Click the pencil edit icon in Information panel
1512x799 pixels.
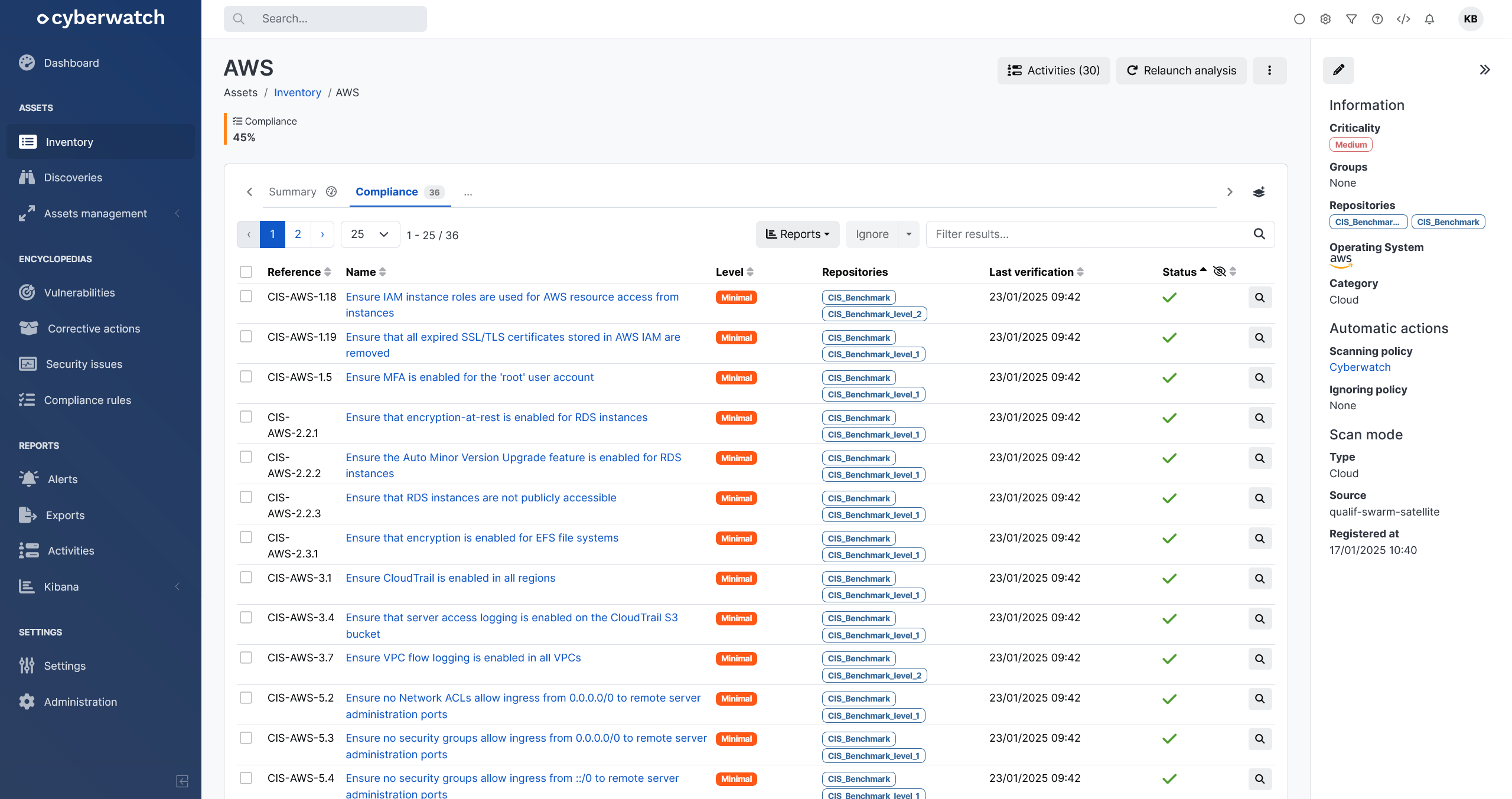(1338, 70)
